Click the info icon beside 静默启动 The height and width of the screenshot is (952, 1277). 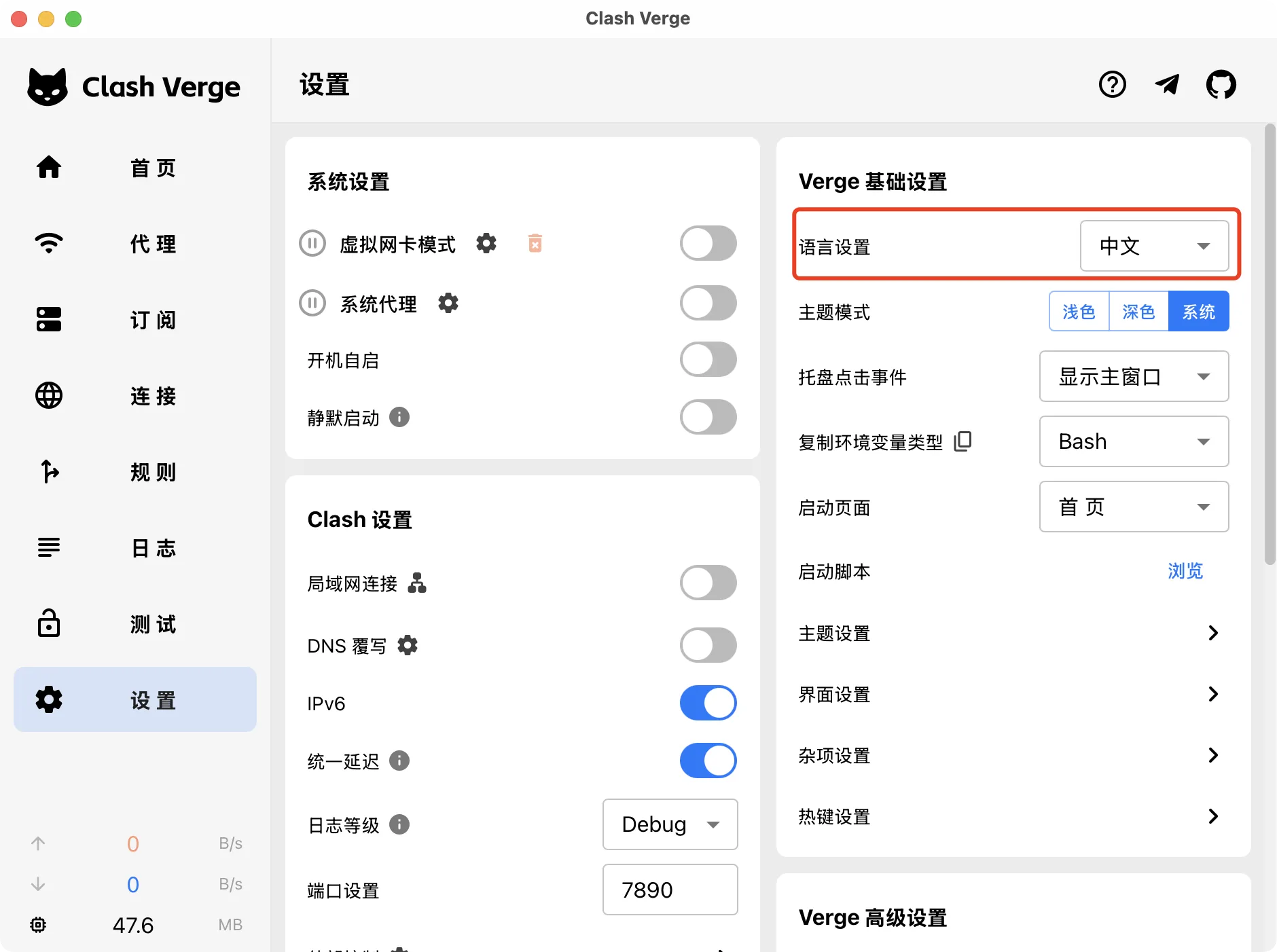tap(399, 418)
